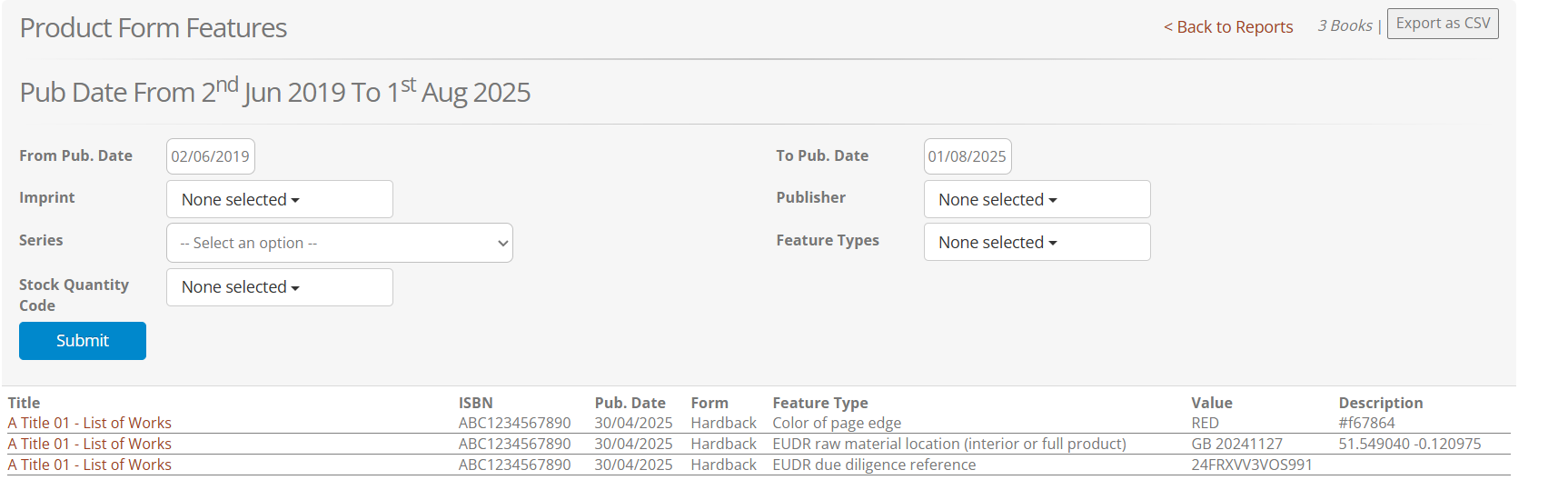
Task: Expand the Series select an option combo box
Action: point(340,243)
